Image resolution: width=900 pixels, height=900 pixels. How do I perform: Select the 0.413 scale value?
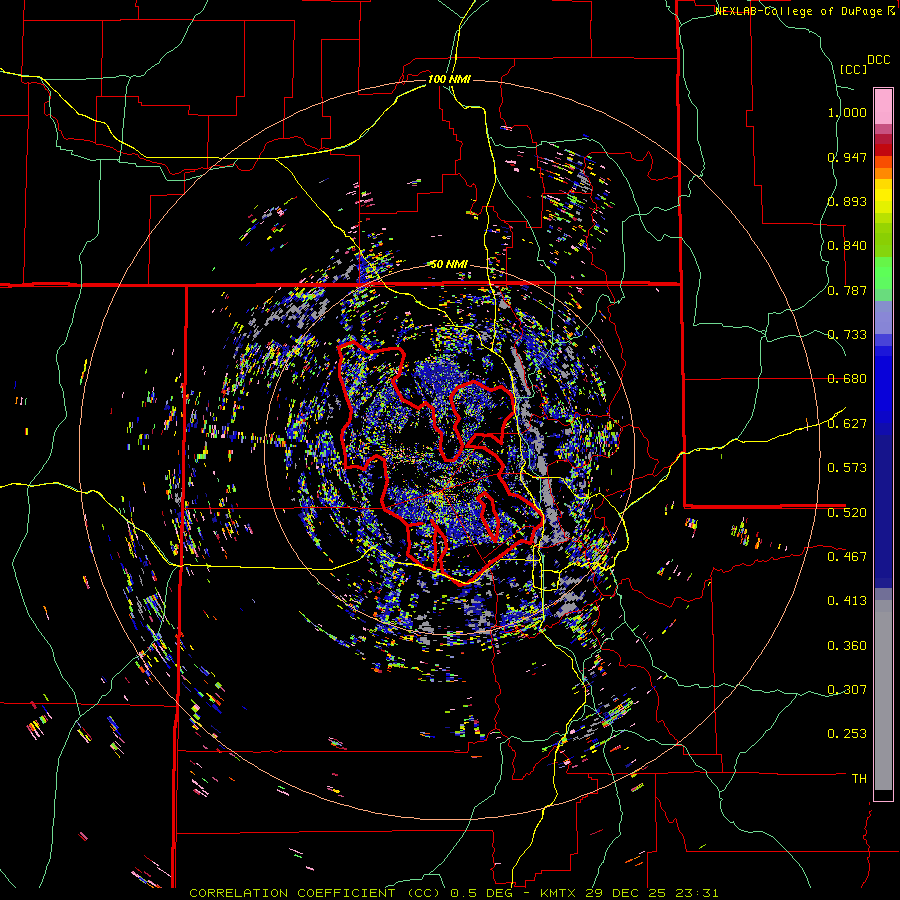(847, 600)
